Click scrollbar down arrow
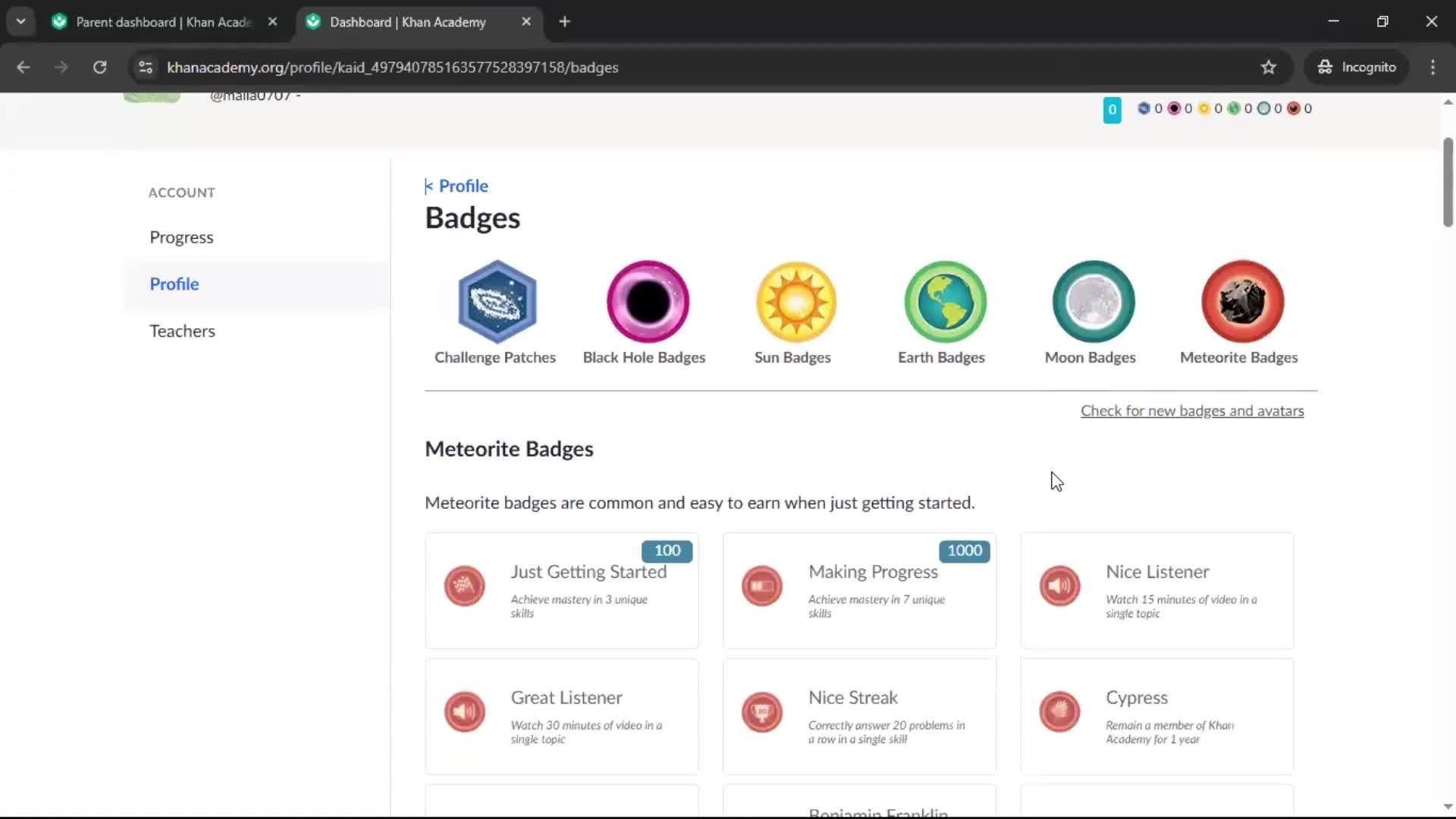 tap(1448, 807)
